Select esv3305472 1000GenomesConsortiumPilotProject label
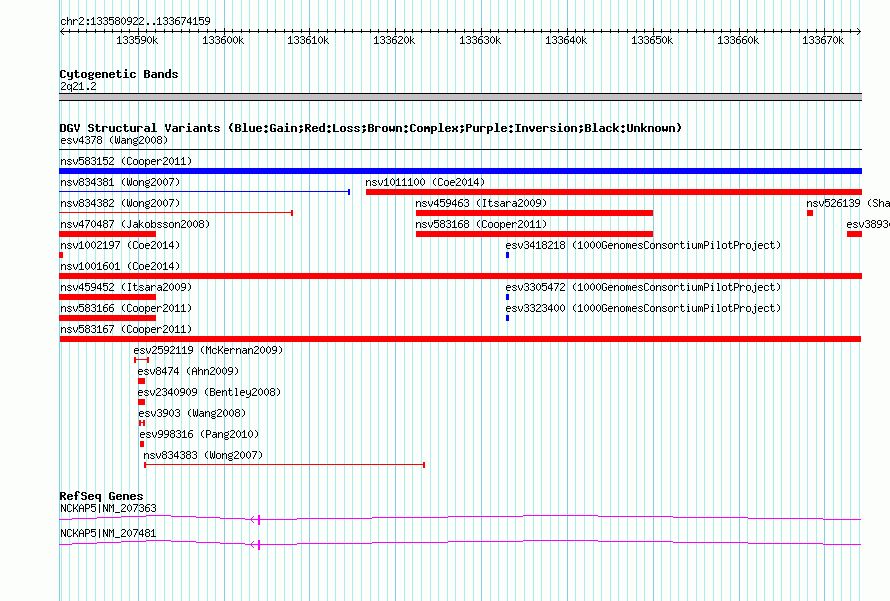 pos(644,287)
